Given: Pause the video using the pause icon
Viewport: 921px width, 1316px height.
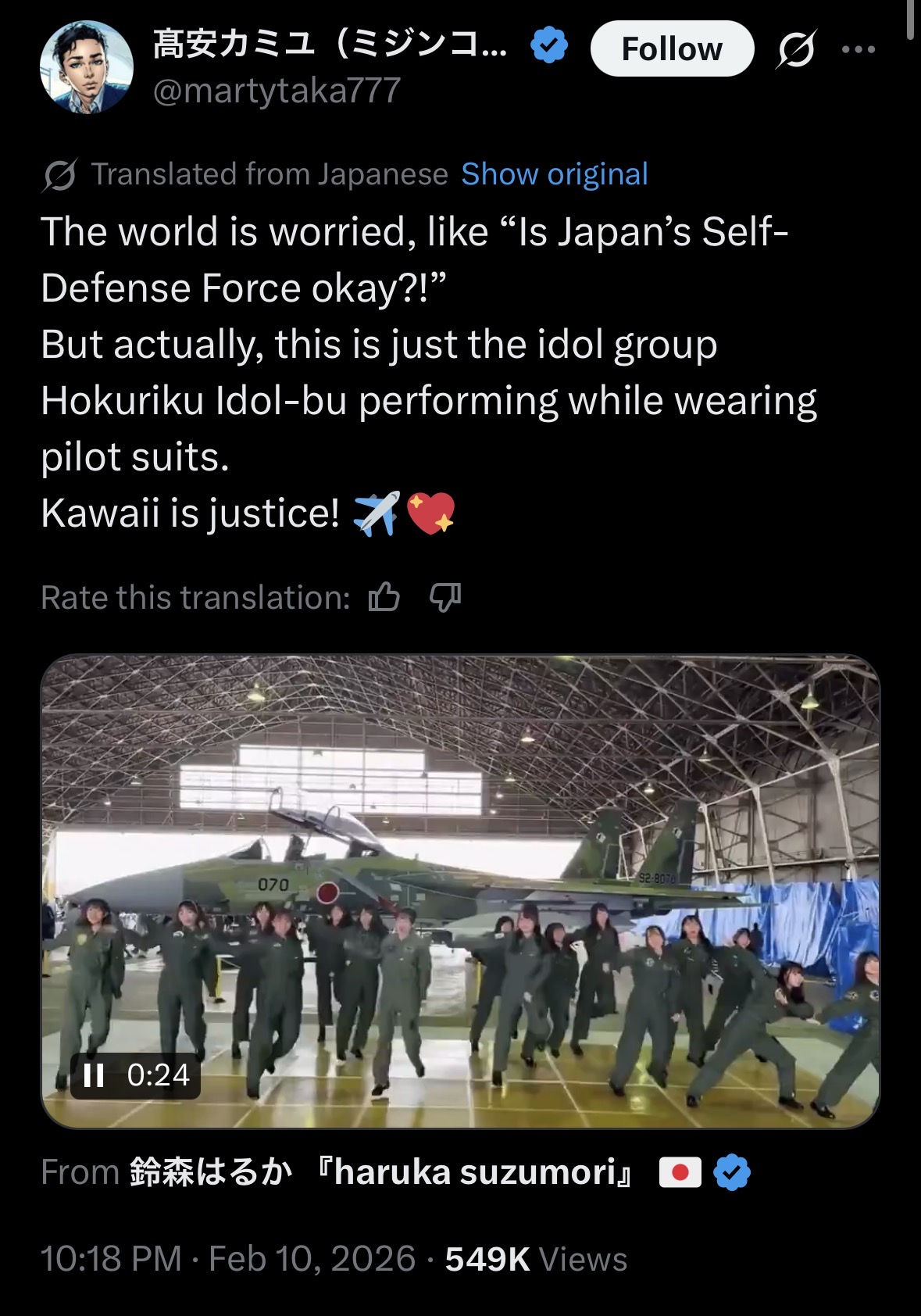Looking at the screenshot, I should 94,1076.
